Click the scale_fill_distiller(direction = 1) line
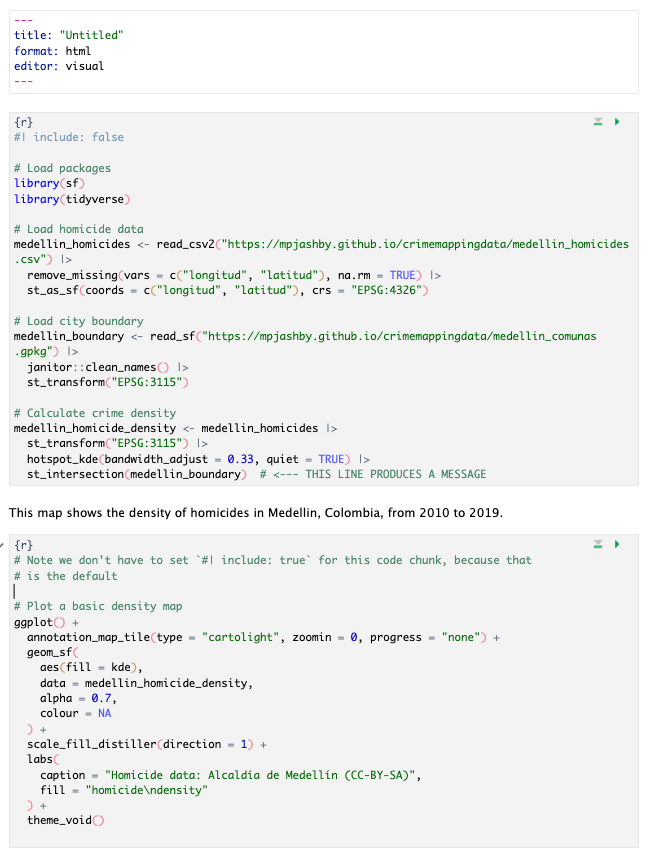The width and height of the screenshot is (651, 861). (147, 745)
